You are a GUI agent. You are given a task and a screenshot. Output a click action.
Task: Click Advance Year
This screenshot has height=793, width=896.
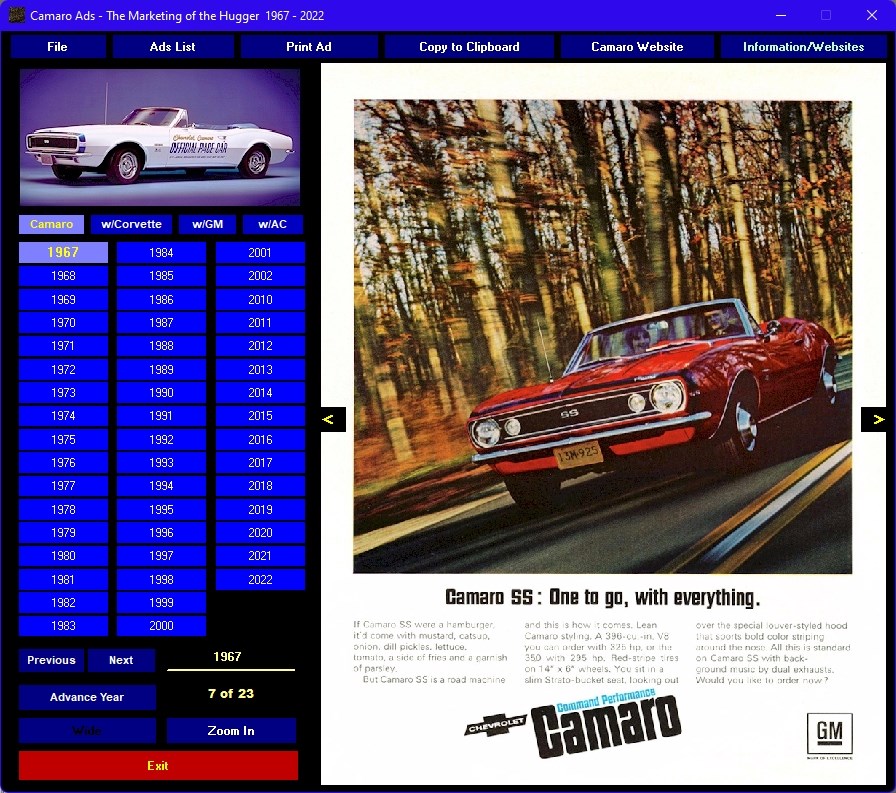(87, 697)
